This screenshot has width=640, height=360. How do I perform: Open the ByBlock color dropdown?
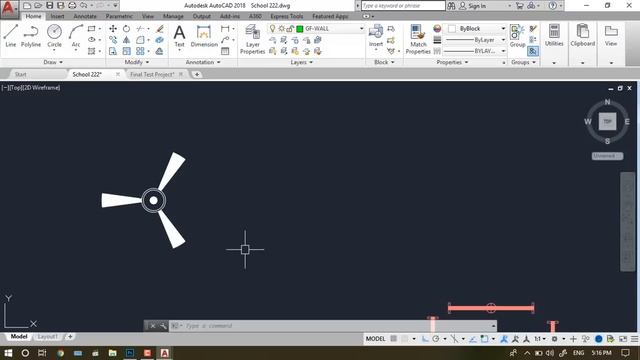point(503,29)
